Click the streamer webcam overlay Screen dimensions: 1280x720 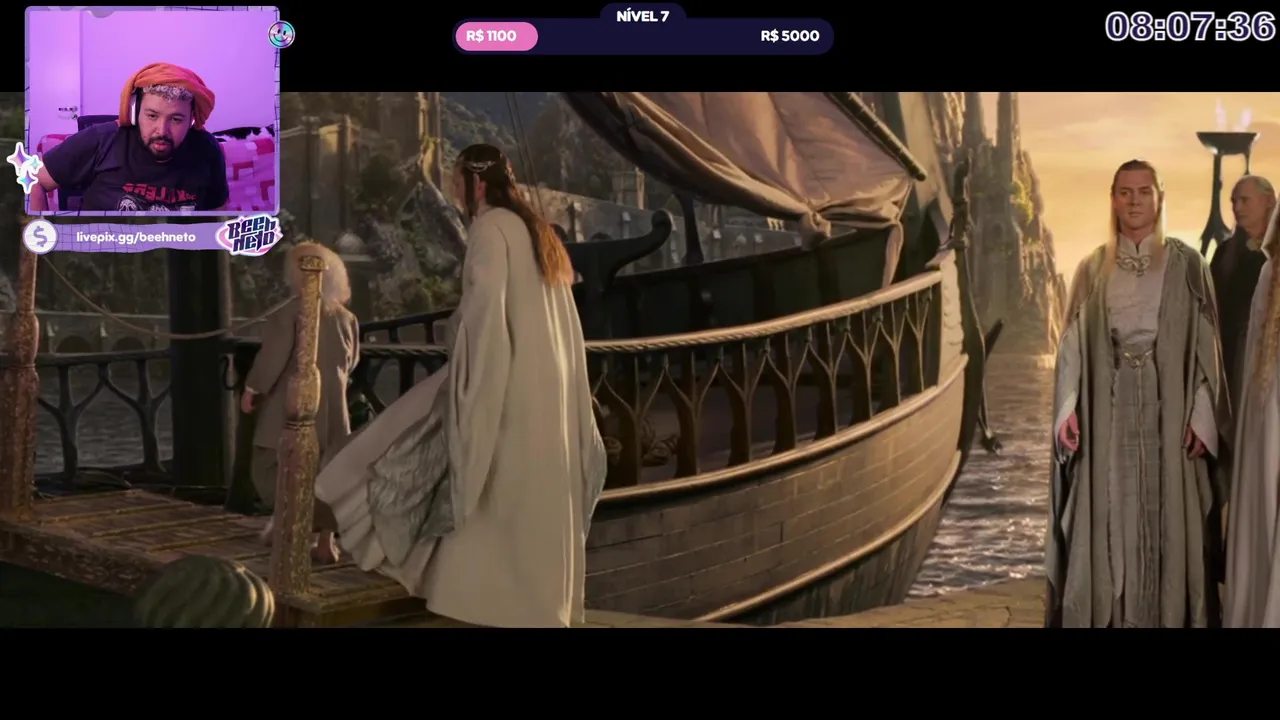tap(152, 110)
